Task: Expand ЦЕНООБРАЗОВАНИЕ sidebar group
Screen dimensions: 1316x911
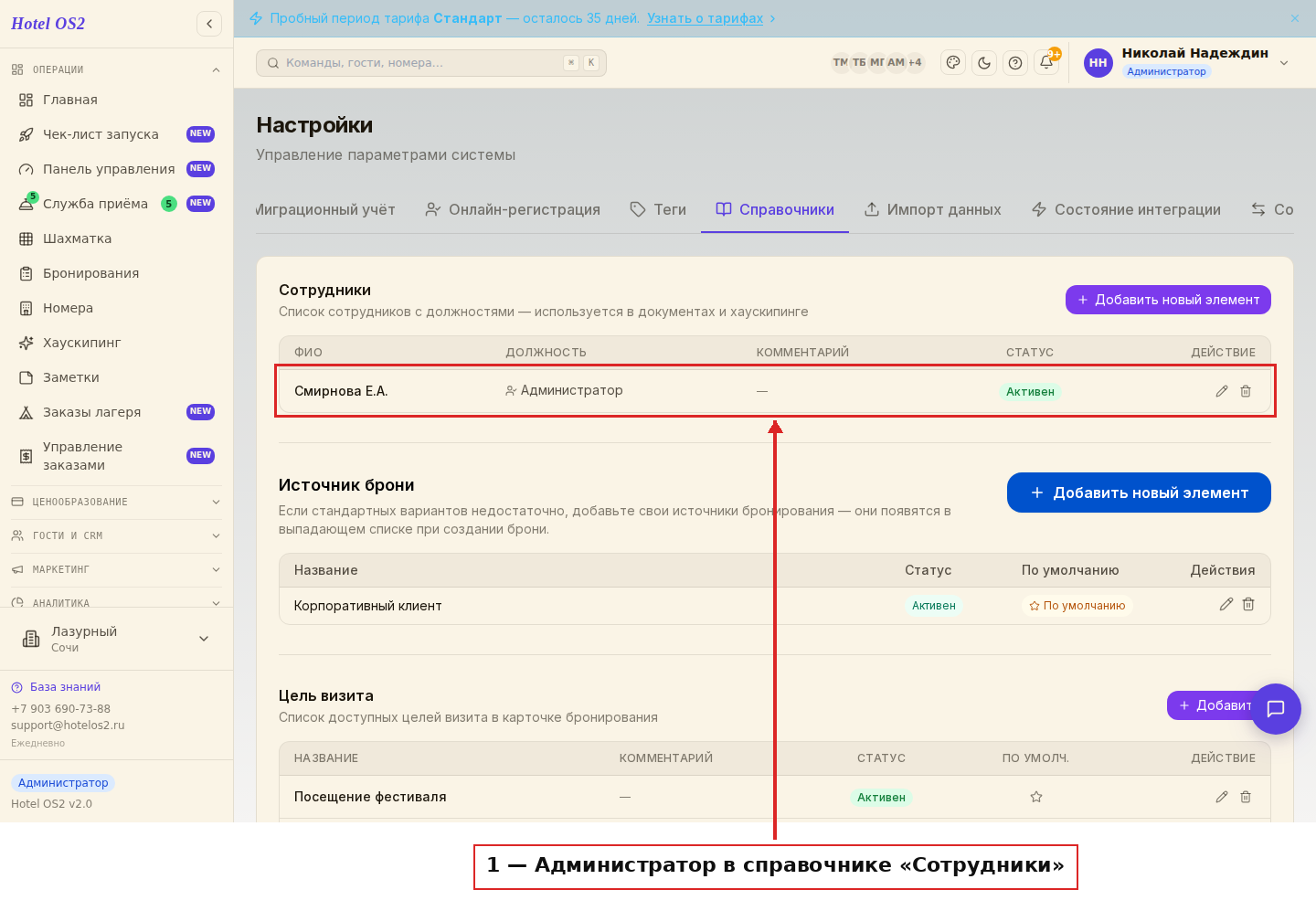Action: (116, 502)
